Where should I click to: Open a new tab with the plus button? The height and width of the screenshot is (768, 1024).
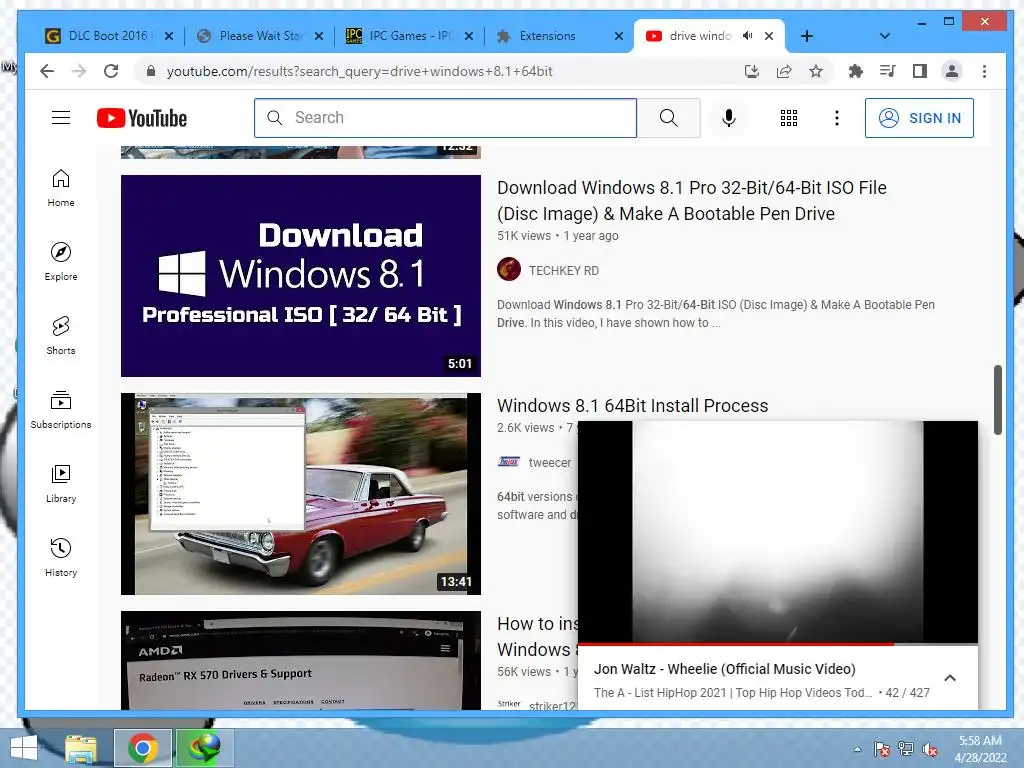coord(807,36)
